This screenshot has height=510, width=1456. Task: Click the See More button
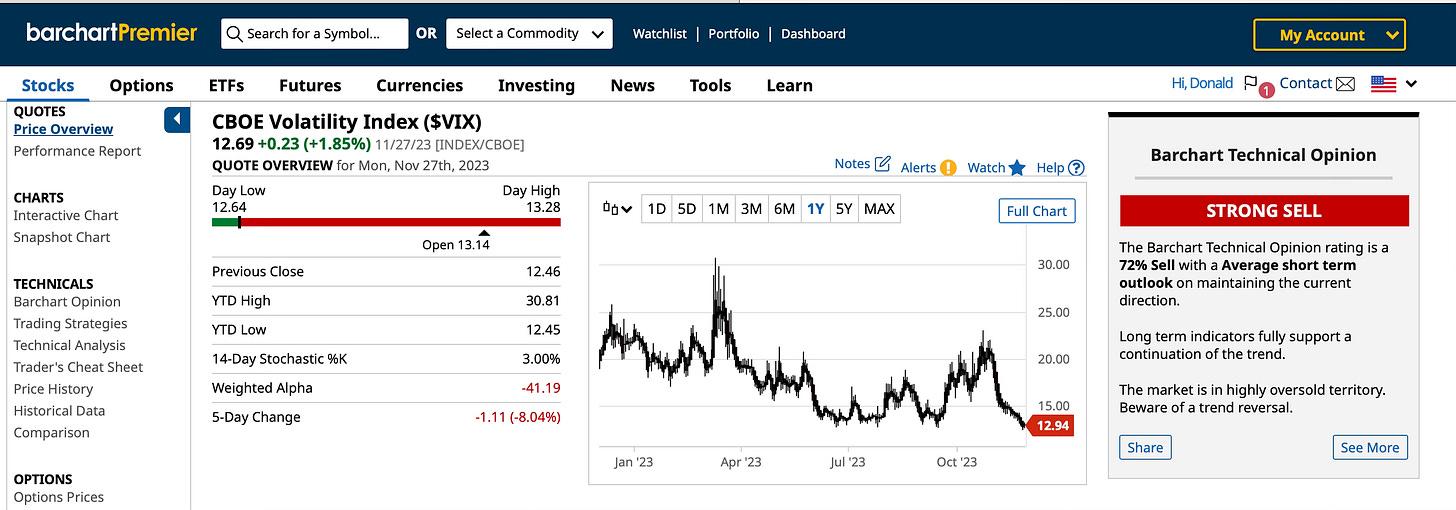pyautogui.click(x=1370, y=447)
